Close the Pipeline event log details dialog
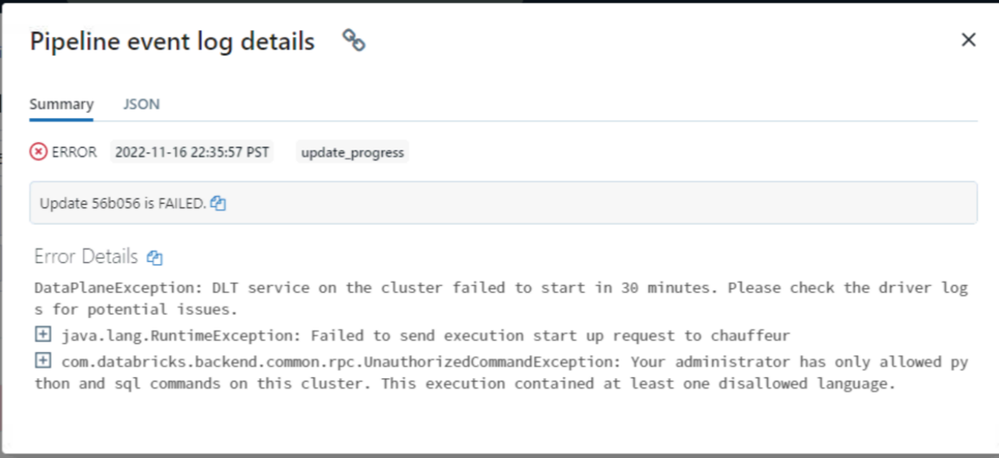This screenshot has width=999, height=458. click(x=967, y=40)
